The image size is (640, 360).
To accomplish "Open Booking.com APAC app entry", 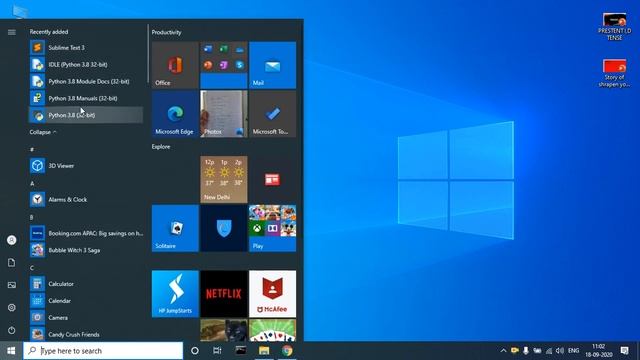I will pyautogui.click(x=86, y=233).
